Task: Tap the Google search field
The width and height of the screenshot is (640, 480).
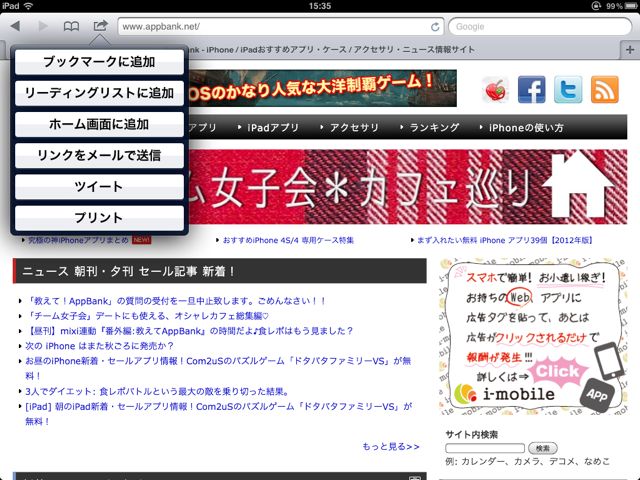Action: [540, 27]
